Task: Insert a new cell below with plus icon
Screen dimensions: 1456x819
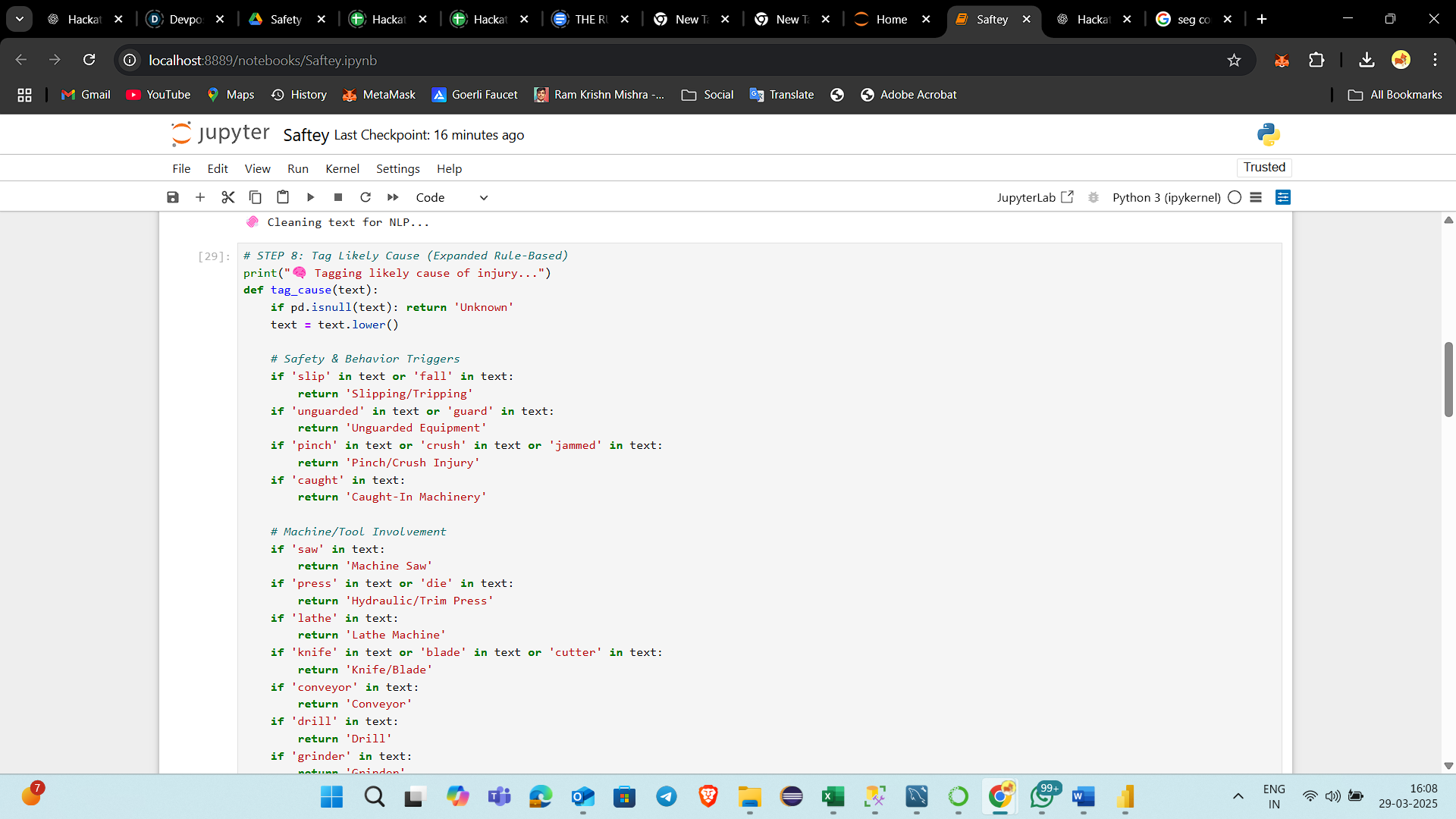Action: (x=200, y=197)
